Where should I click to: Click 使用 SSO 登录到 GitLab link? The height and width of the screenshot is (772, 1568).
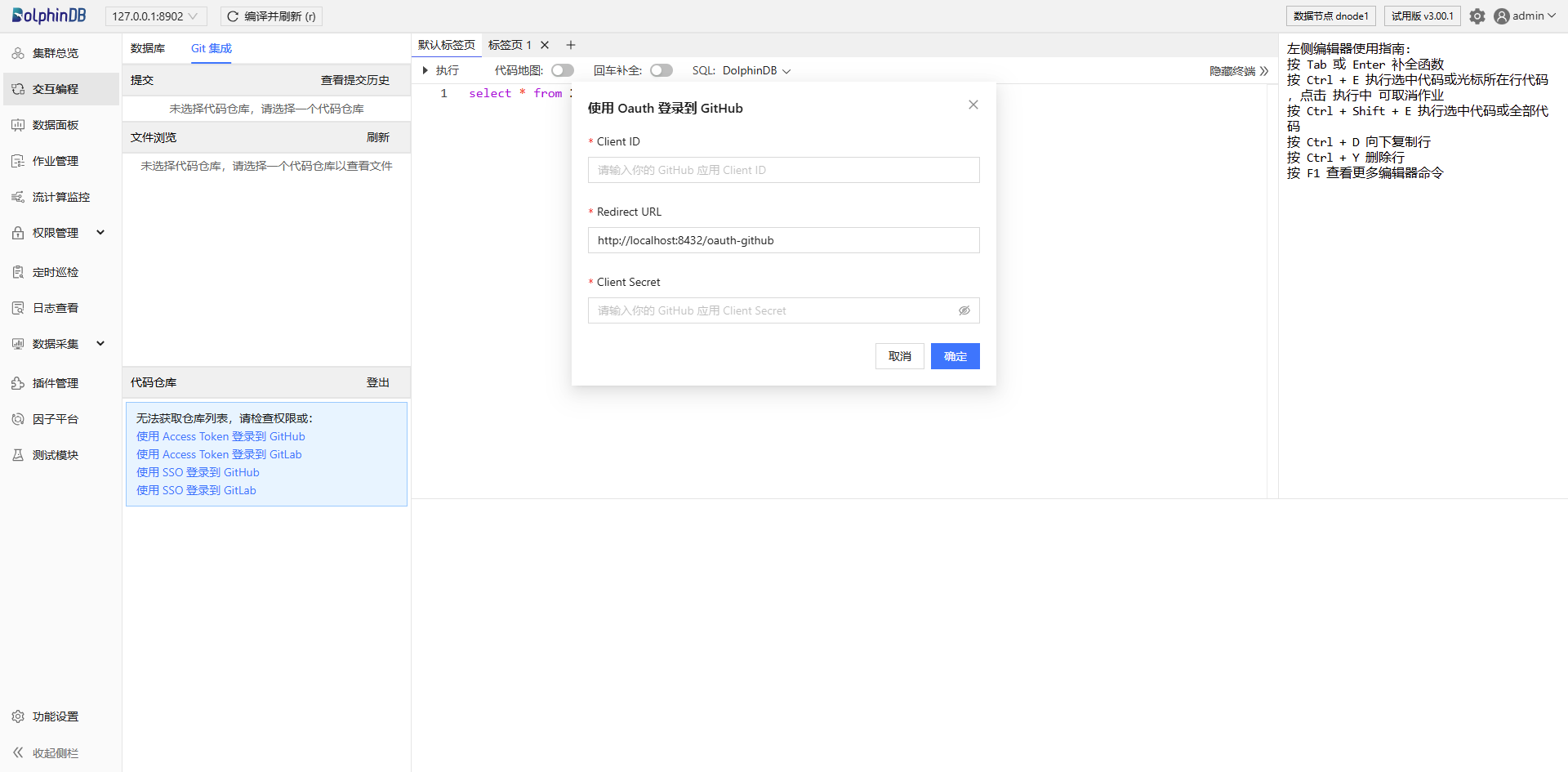click(196, 490)
